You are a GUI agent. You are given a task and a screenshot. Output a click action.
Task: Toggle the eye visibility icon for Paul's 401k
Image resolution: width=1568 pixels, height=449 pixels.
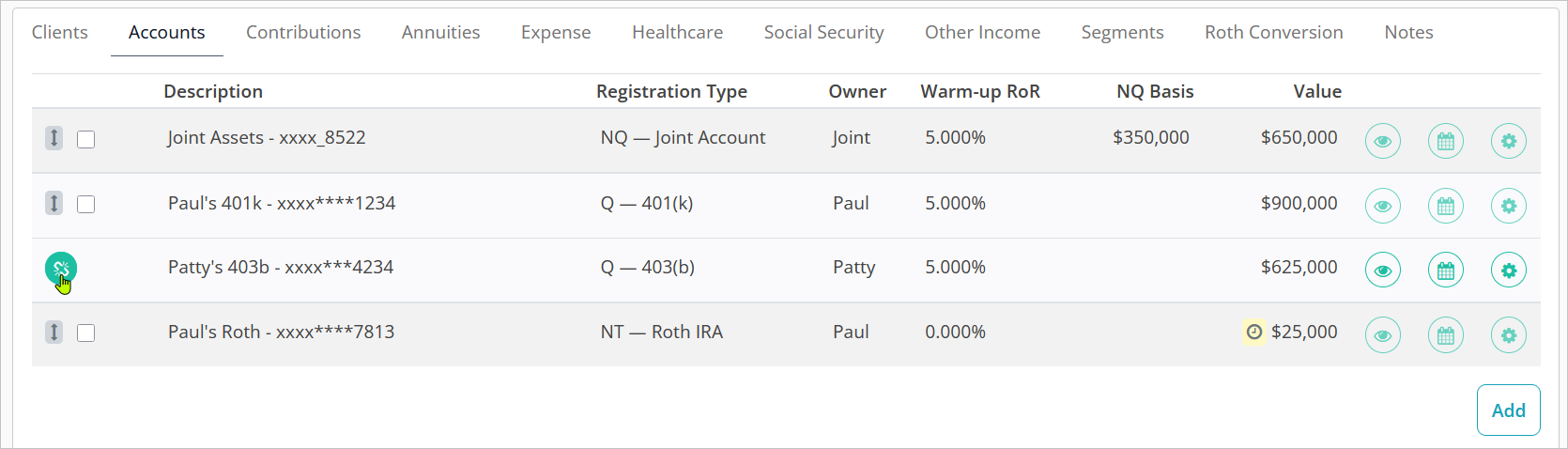(x=1382, y=206)
